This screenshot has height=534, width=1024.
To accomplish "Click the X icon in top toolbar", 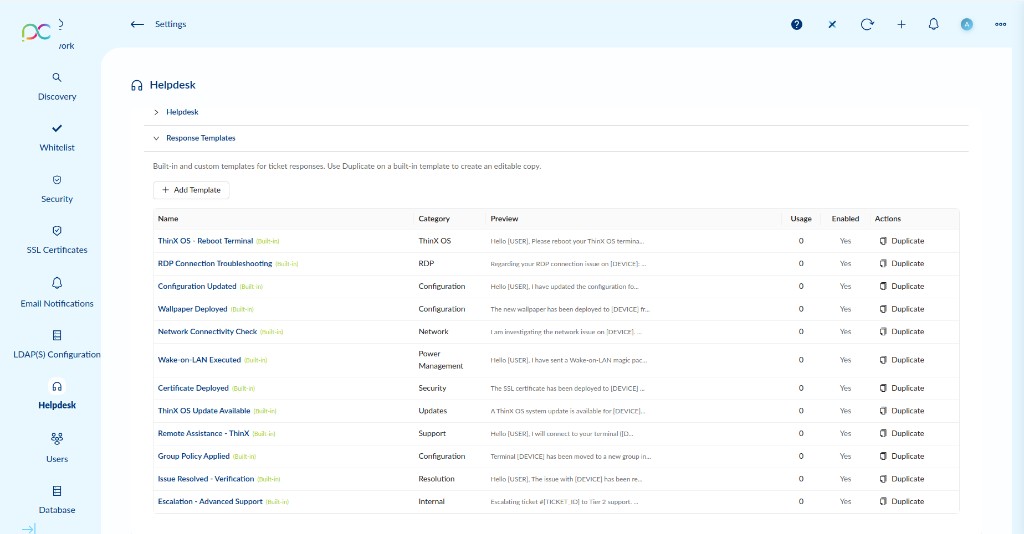I will pyautogui.click(x=832, y=24).
